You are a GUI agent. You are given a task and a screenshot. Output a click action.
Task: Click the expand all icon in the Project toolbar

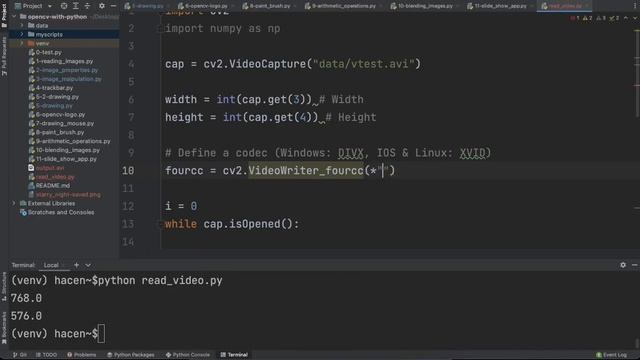click(x=76, y=6)
